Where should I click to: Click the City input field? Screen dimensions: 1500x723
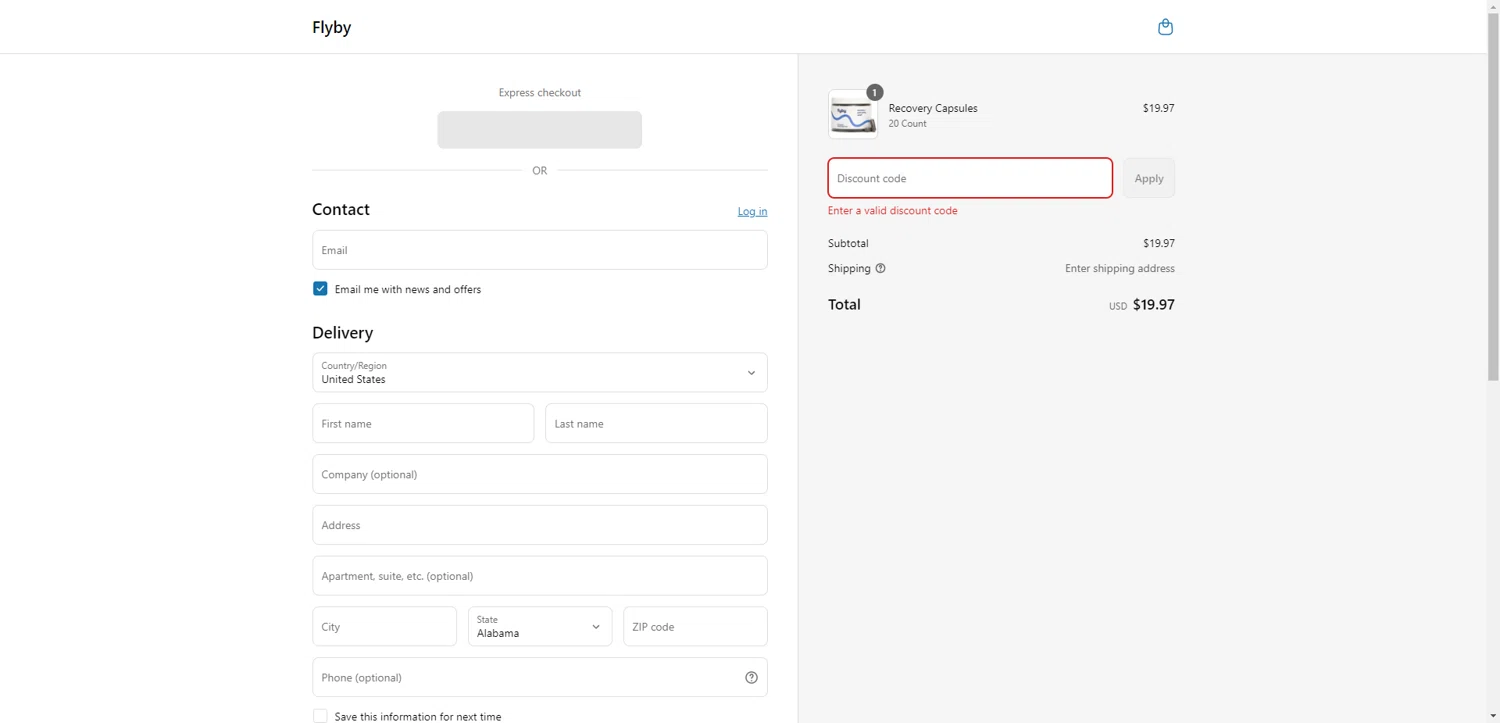[x=384, y=627]
